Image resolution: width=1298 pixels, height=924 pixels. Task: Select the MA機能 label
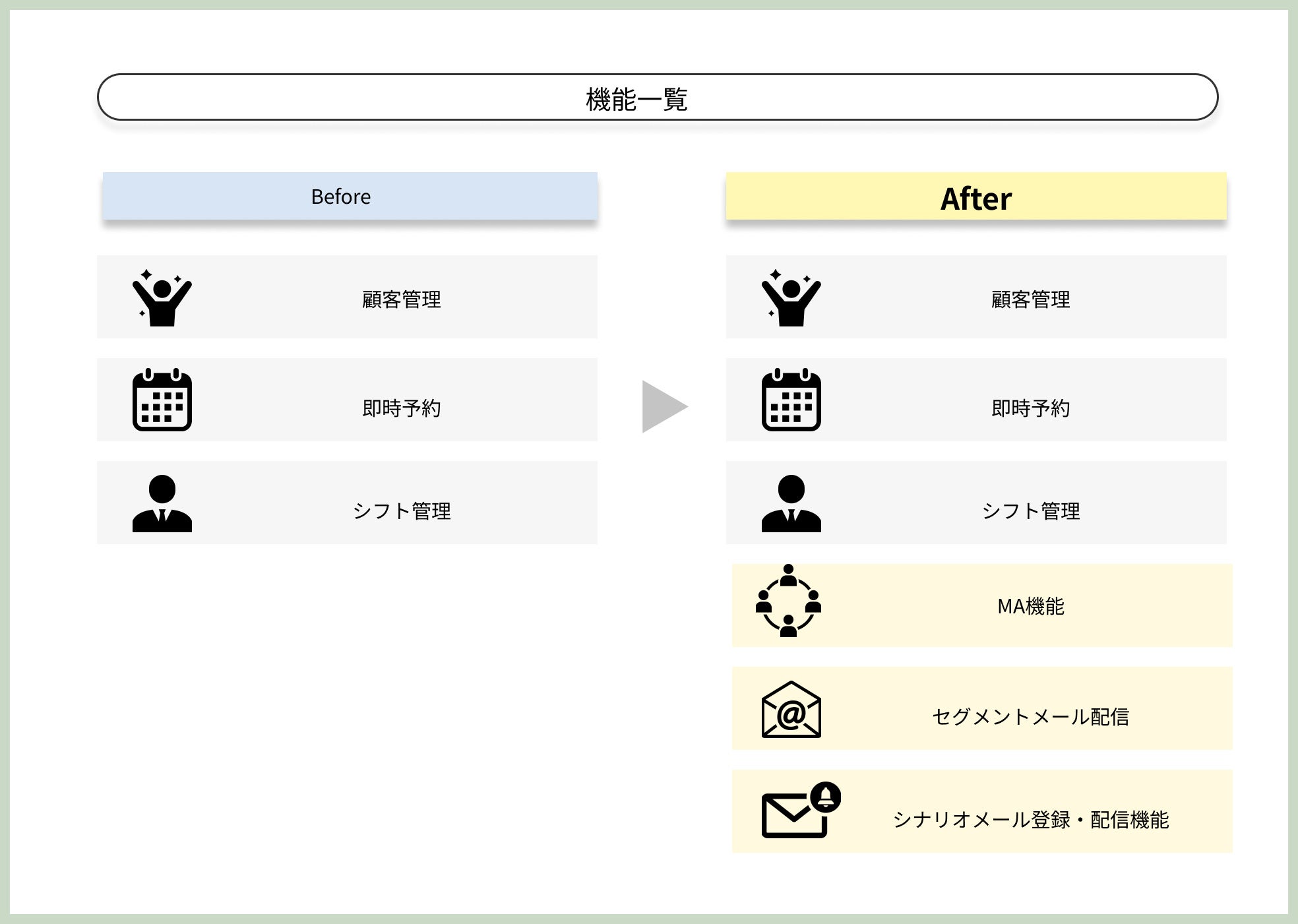1030,606
